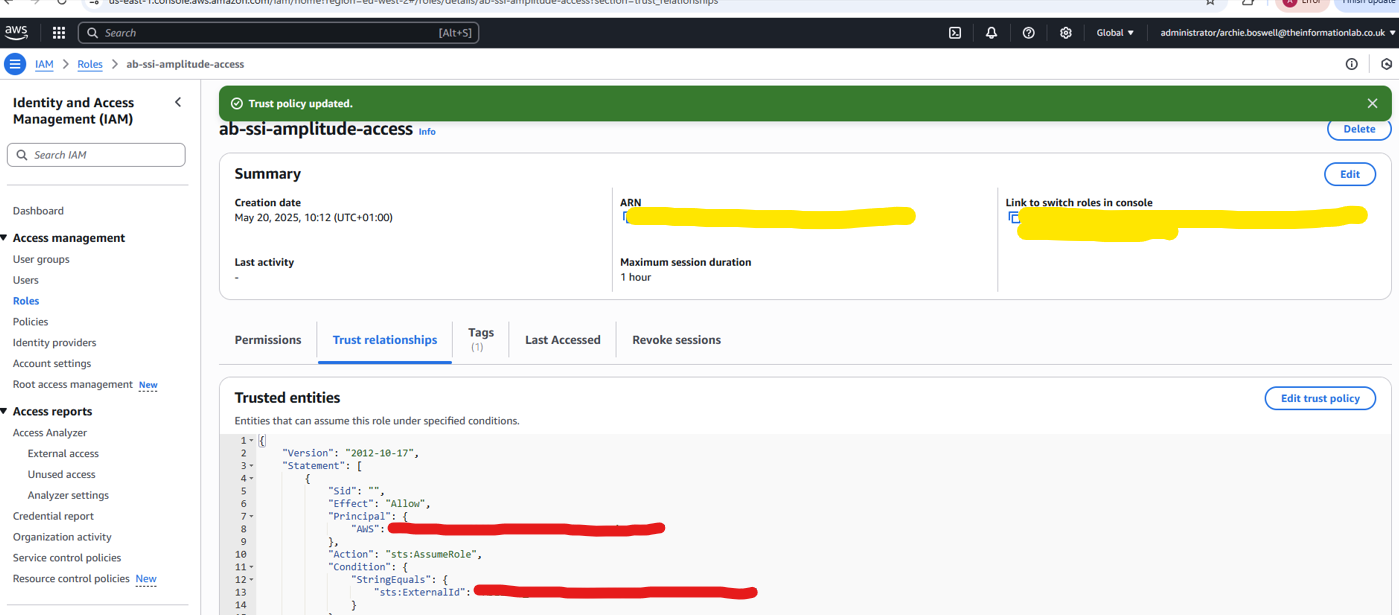
Task: Open the info panel icon near breadcrumb
Action: 1351,64
